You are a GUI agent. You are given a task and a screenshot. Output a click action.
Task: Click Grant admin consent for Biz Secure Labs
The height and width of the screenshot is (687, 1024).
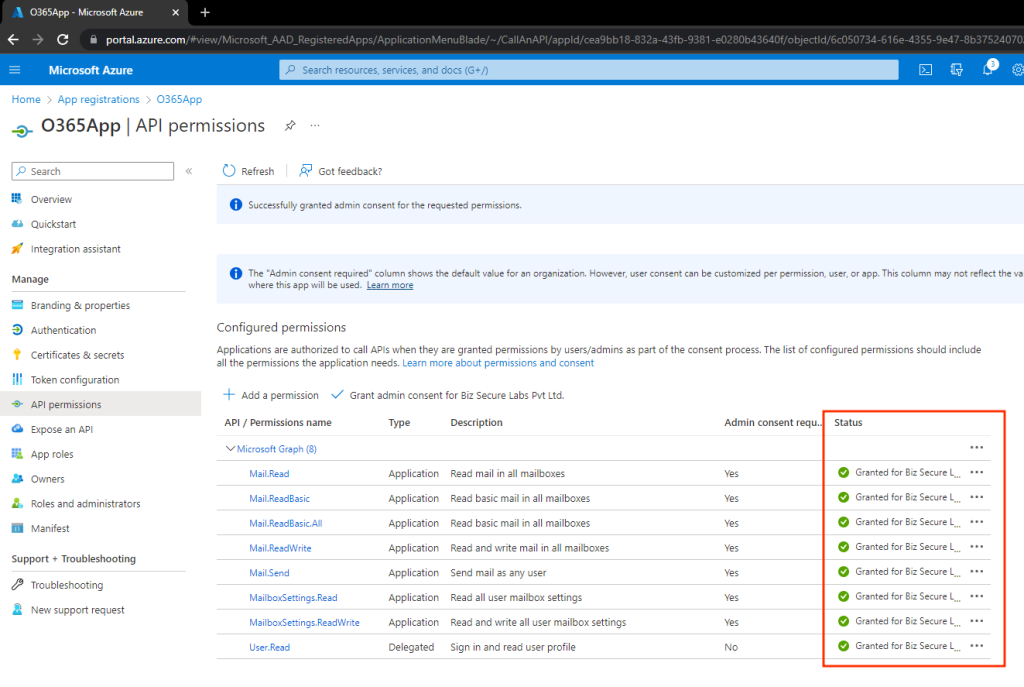tap(447, 395)
